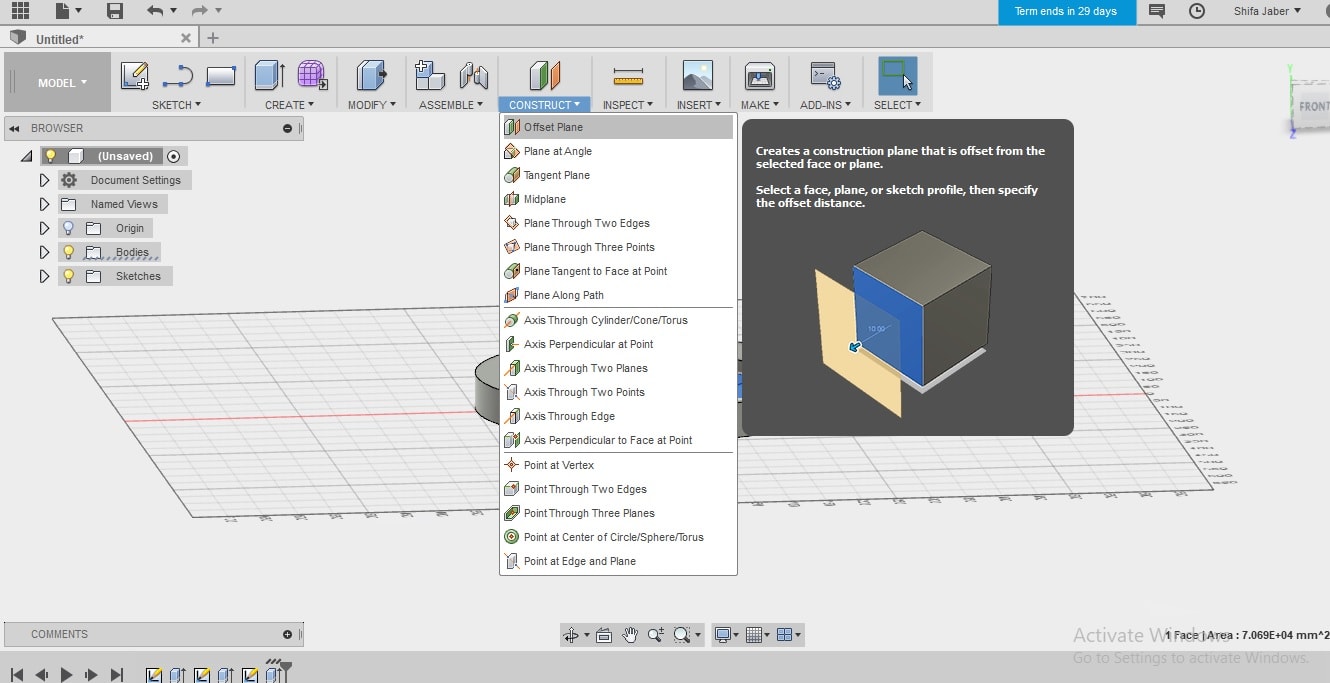Screen dimensions: 1330x683
Task: Expand Comments panel with plus button
Action: [x=288, y=634]
